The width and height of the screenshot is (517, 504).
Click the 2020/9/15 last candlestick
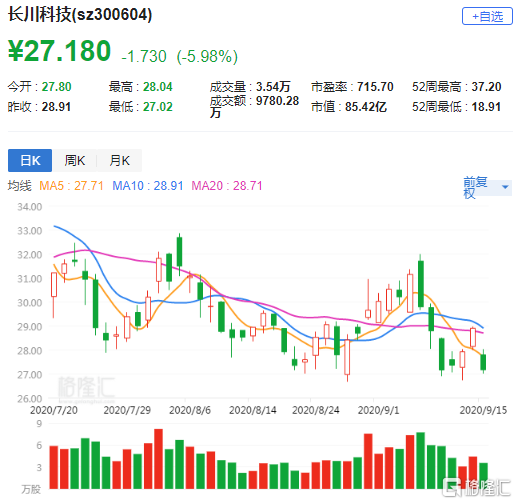pyautogui.click(x=483, y=362)
